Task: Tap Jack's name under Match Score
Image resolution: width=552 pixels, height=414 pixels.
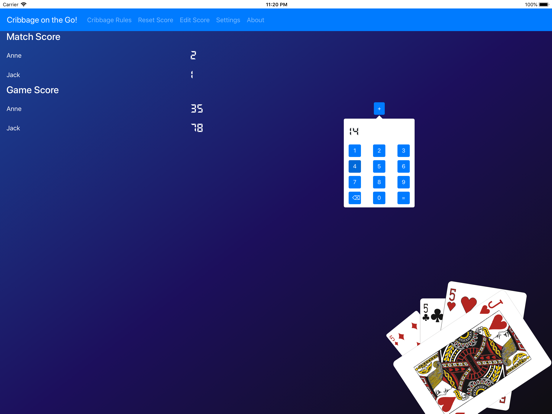Action: click(x=13, y=75)
